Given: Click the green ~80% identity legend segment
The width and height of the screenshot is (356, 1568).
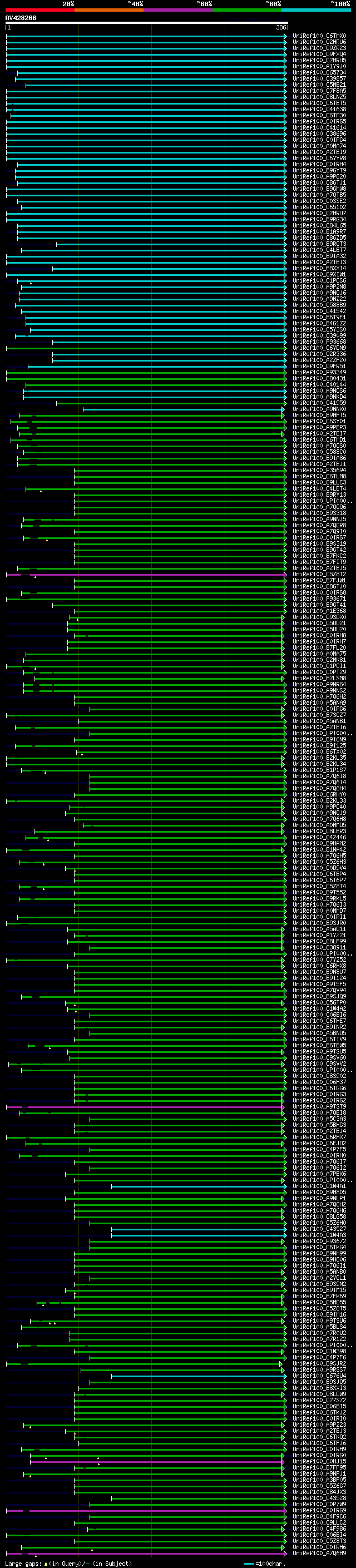Looking at the screenshot, I should pyautogui.click(x=247, y=11).
